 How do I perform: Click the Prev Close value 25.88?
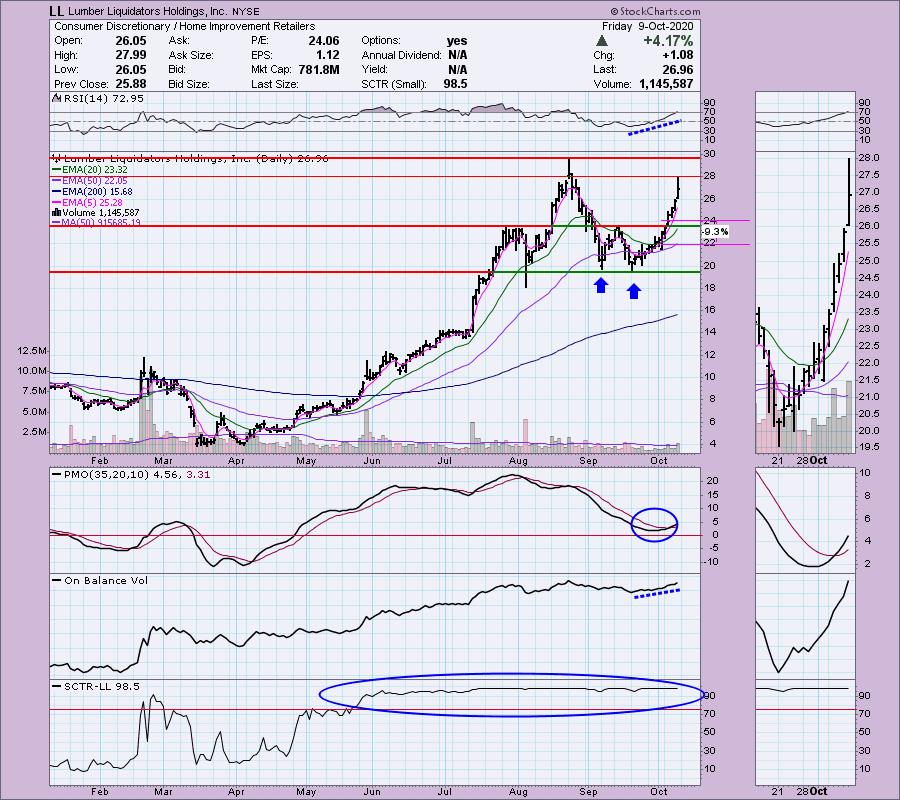coord(131,84)
